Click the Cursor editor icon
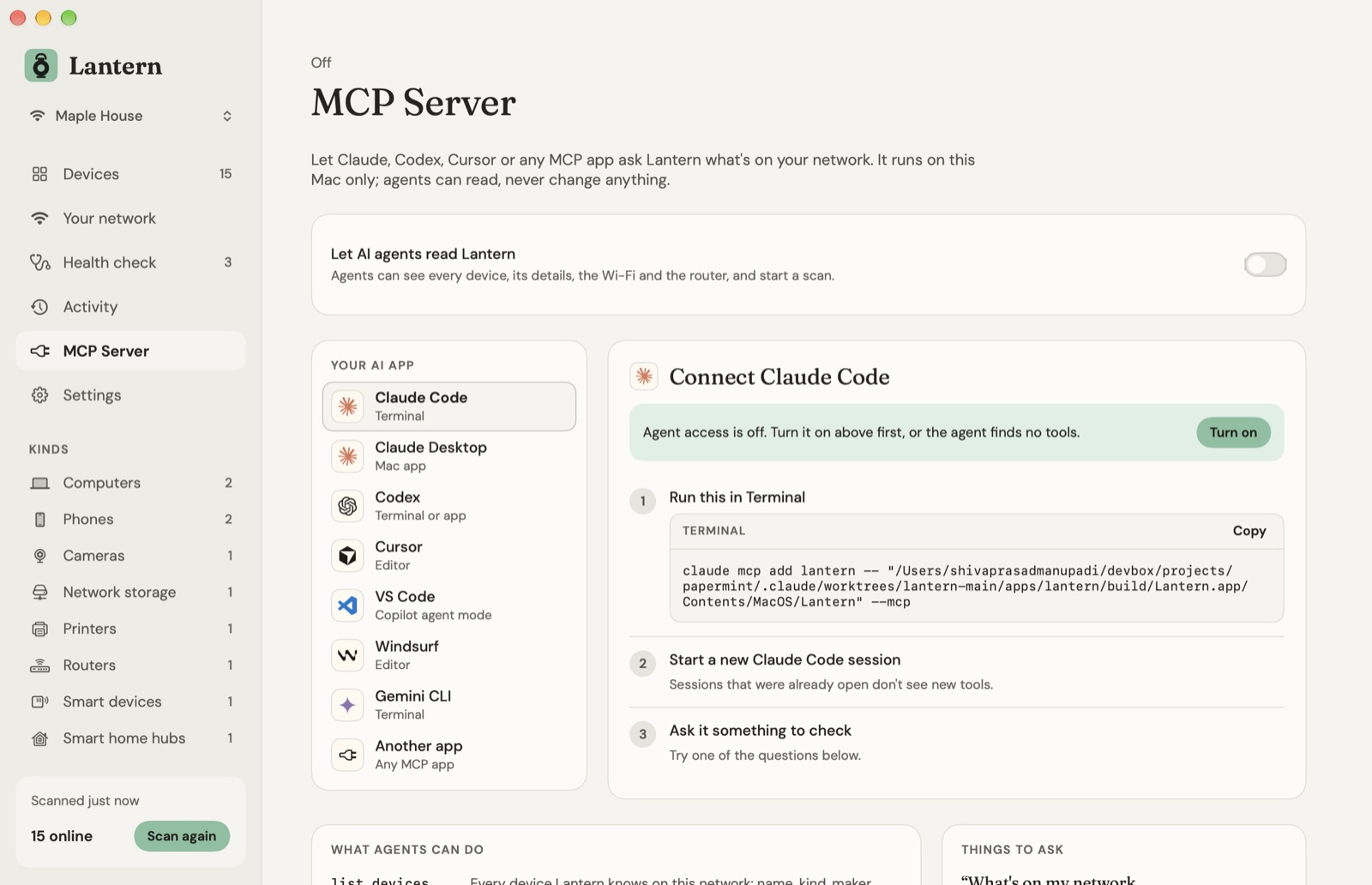The image size is (1372, 885). point(347,556)
